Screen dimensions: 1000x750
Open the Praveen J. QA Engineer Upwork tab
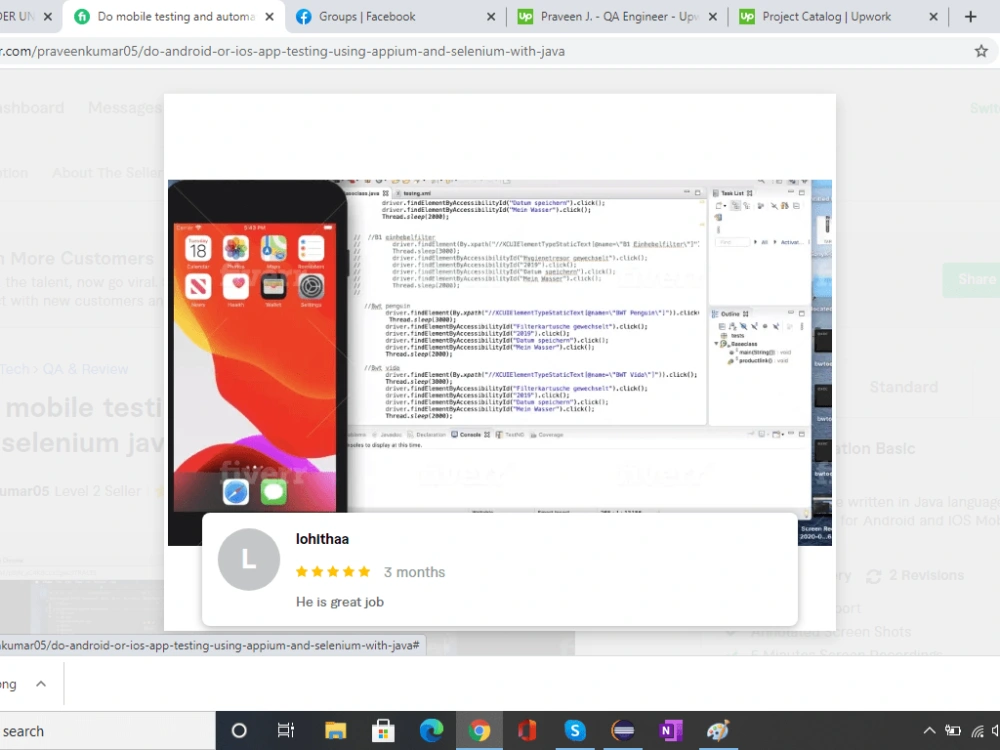click(619, 17)
